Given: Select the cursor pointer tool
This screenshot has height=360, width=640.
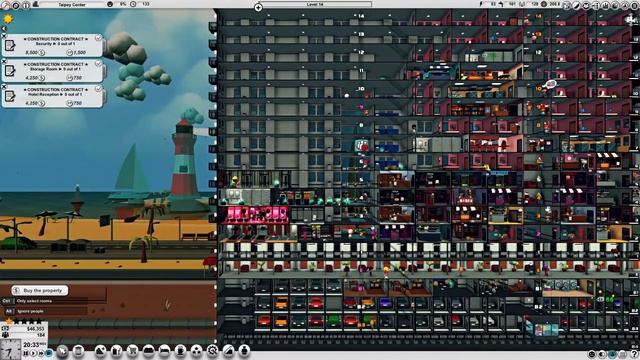Looking at the screenshot, I should tap(62, 351).
